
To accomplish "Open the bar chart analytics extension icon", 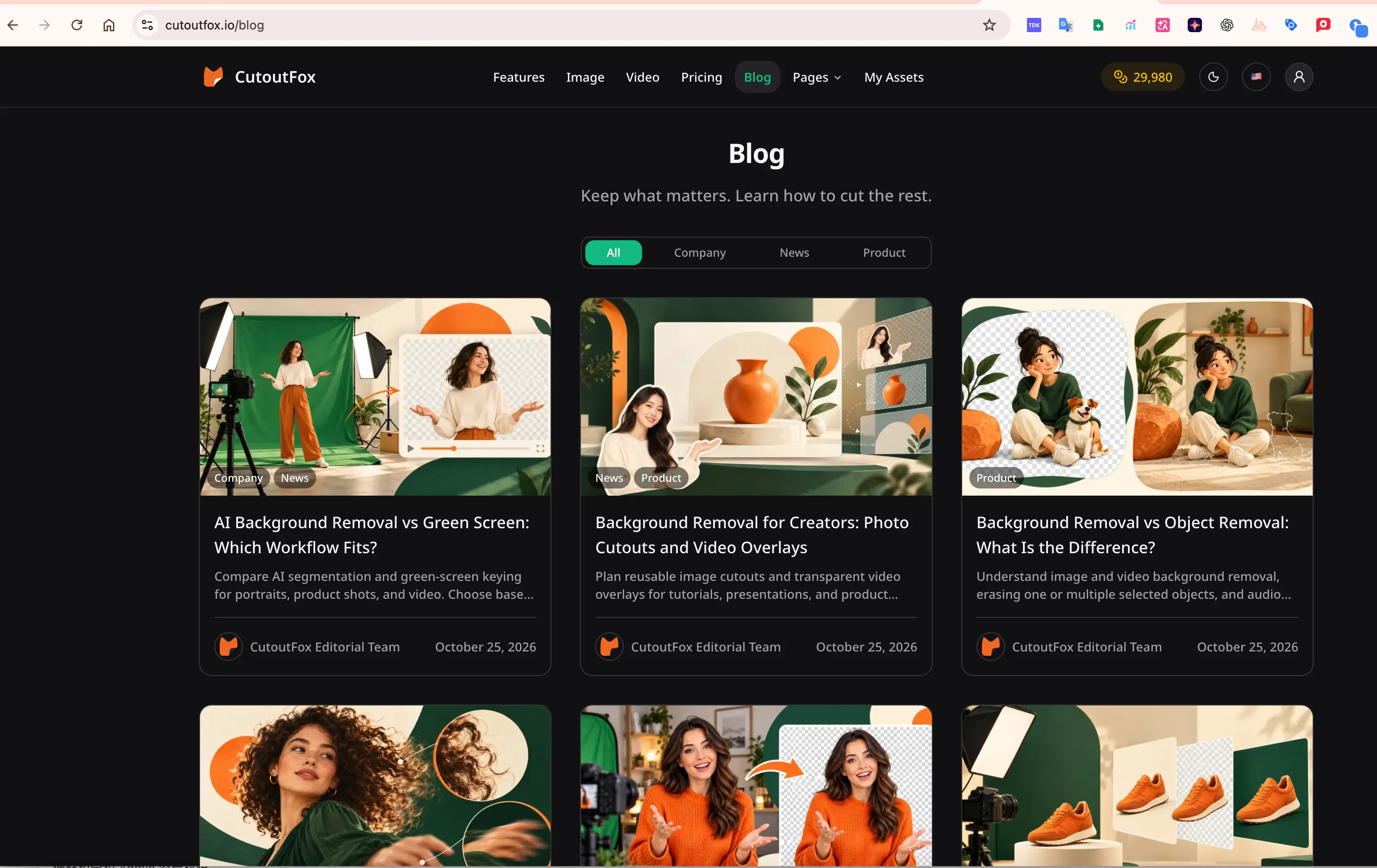I will pyautogui.click(x=1131, y=25).
